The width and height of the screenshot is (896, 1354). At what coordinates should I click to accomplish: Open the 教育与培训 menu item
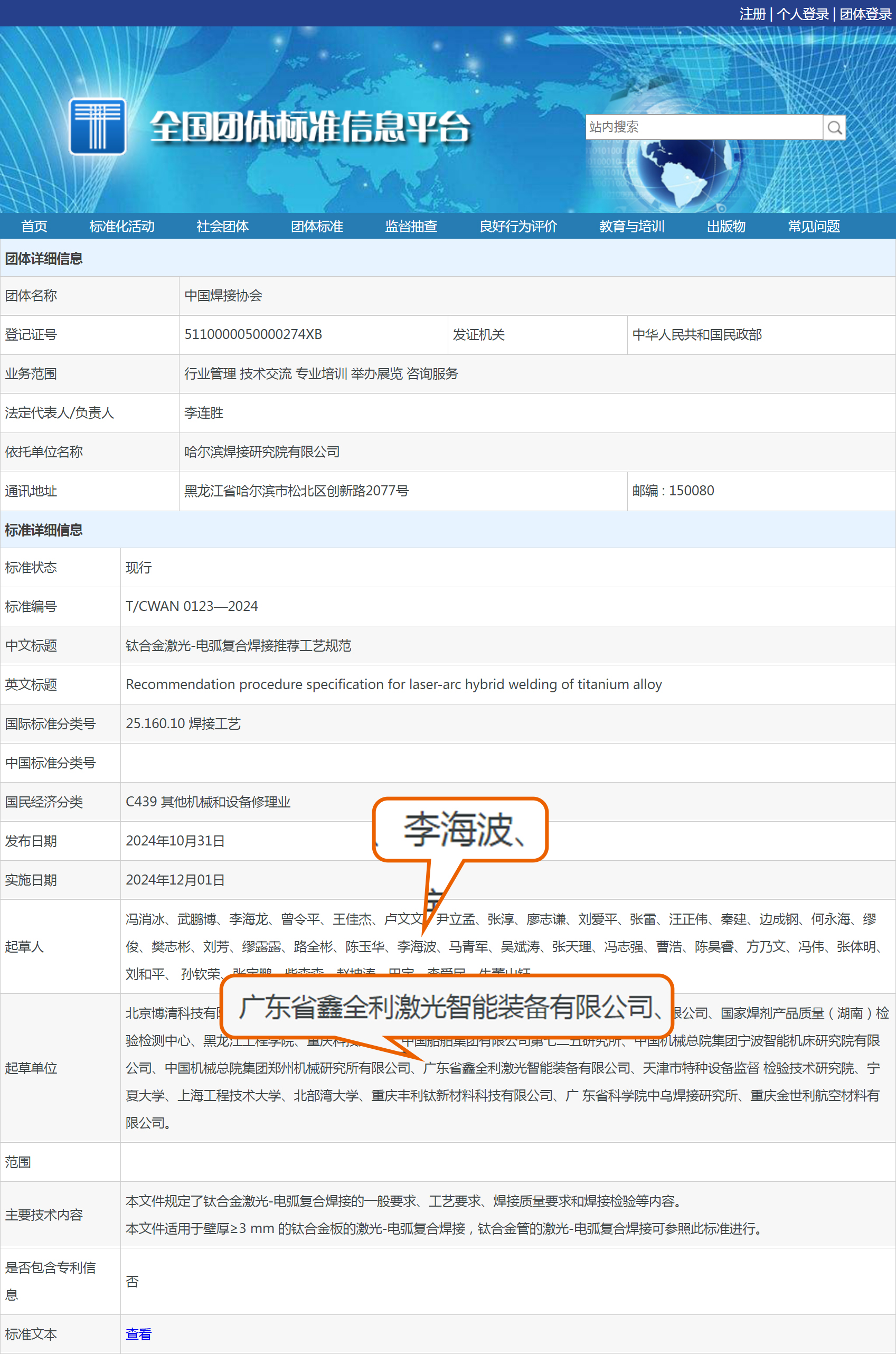pos(631,227)
